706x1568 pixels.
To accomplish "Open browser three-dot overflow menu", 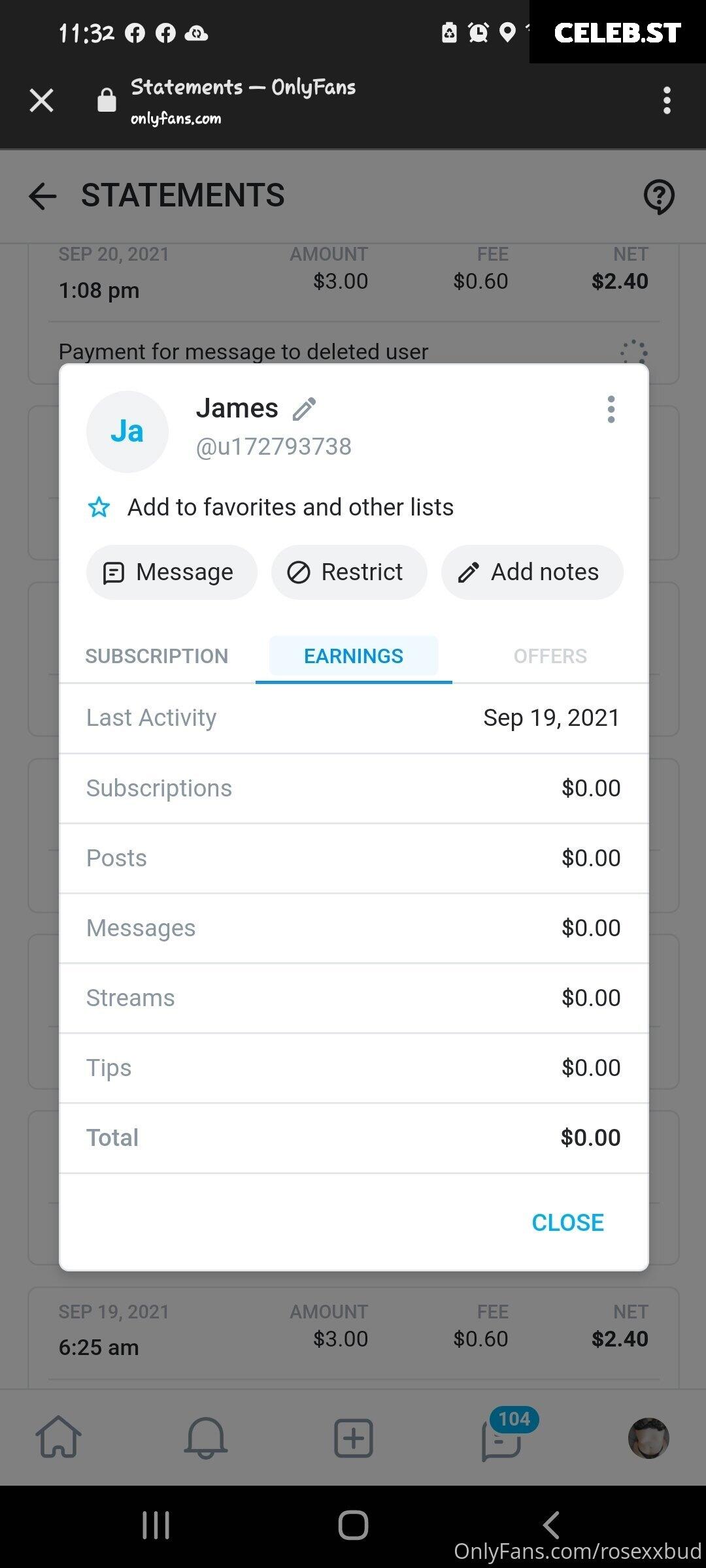I will [667, 101].
